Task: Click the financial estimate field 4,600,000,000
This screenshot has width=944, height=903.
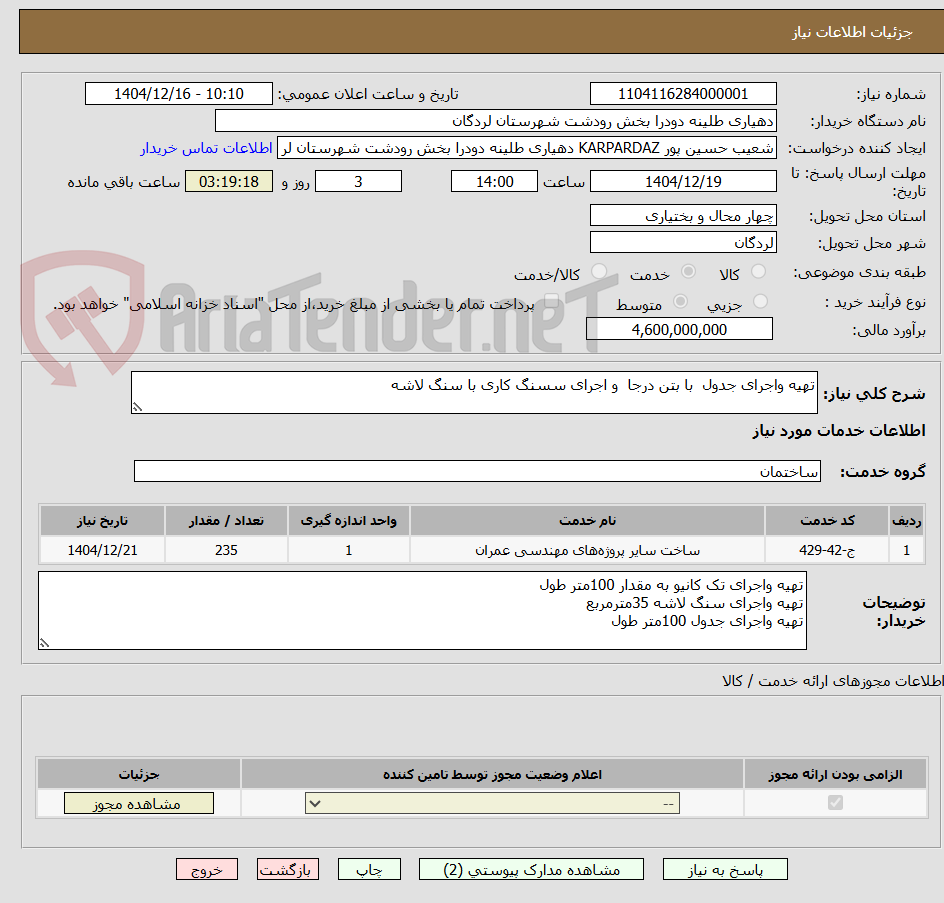Action: pyautogui.click(x=679, y=329)
